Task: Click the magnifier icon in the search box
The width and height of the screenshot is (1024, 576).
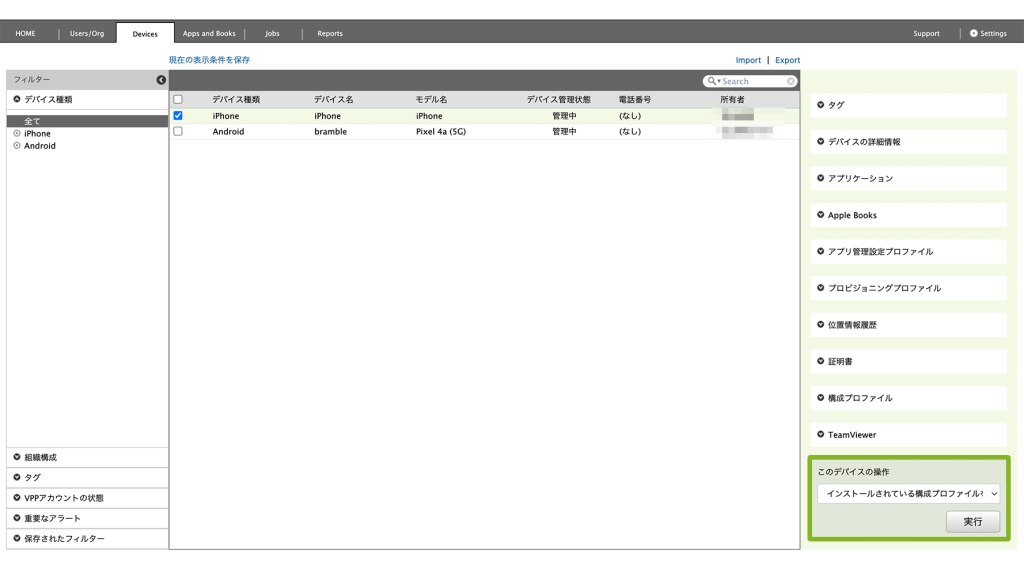Action: coord(712,81)
